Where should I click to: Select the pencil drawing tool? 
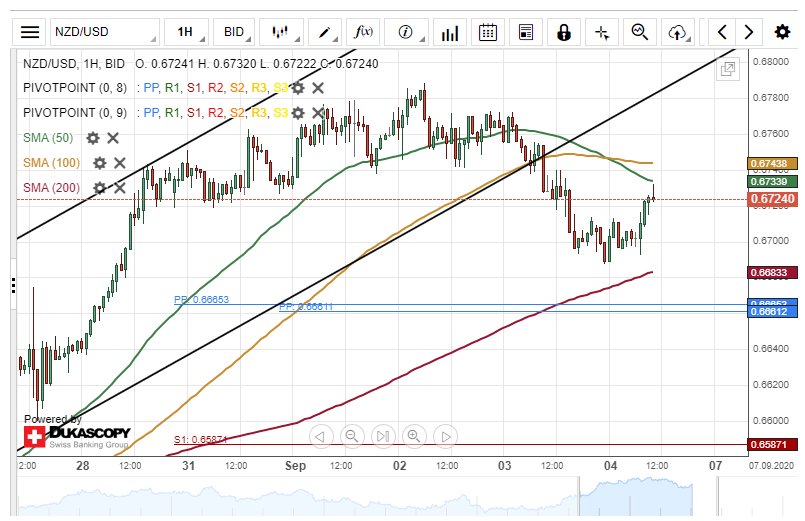point(324,32)
